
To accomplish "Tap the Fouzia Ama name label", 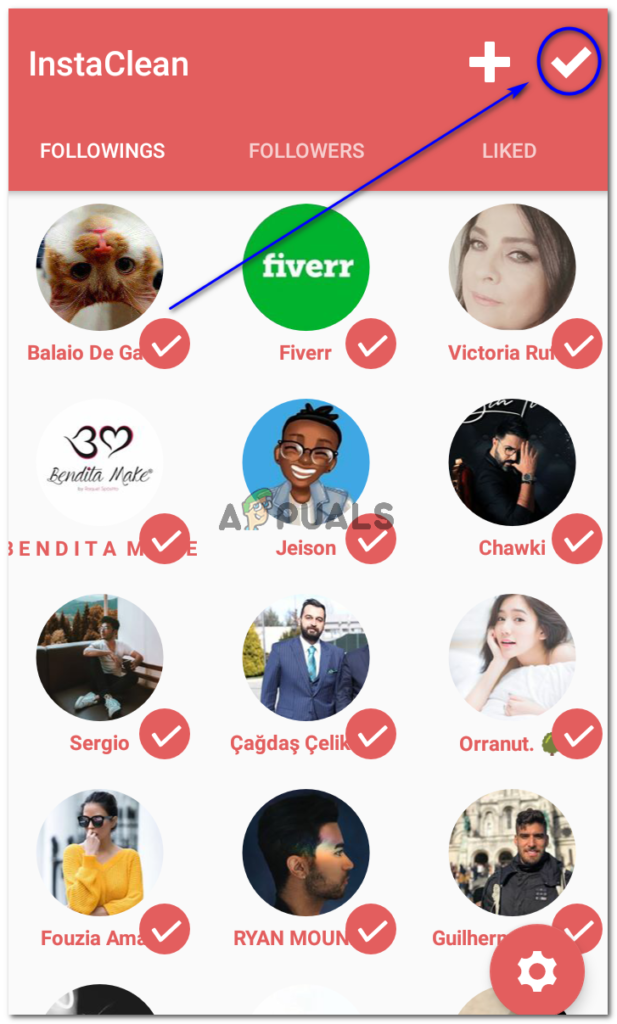I will (91, 938).
